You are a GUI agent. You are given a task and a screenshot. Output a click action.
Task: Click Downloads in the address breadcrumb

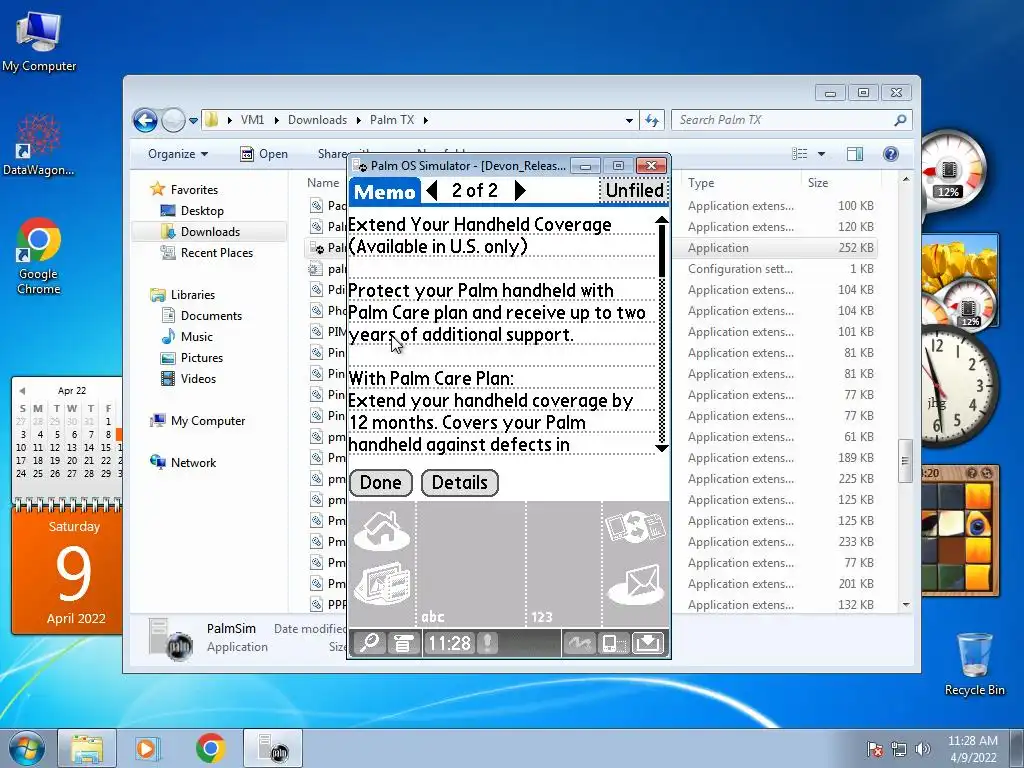pyautogui.click(x=317, y=120)
